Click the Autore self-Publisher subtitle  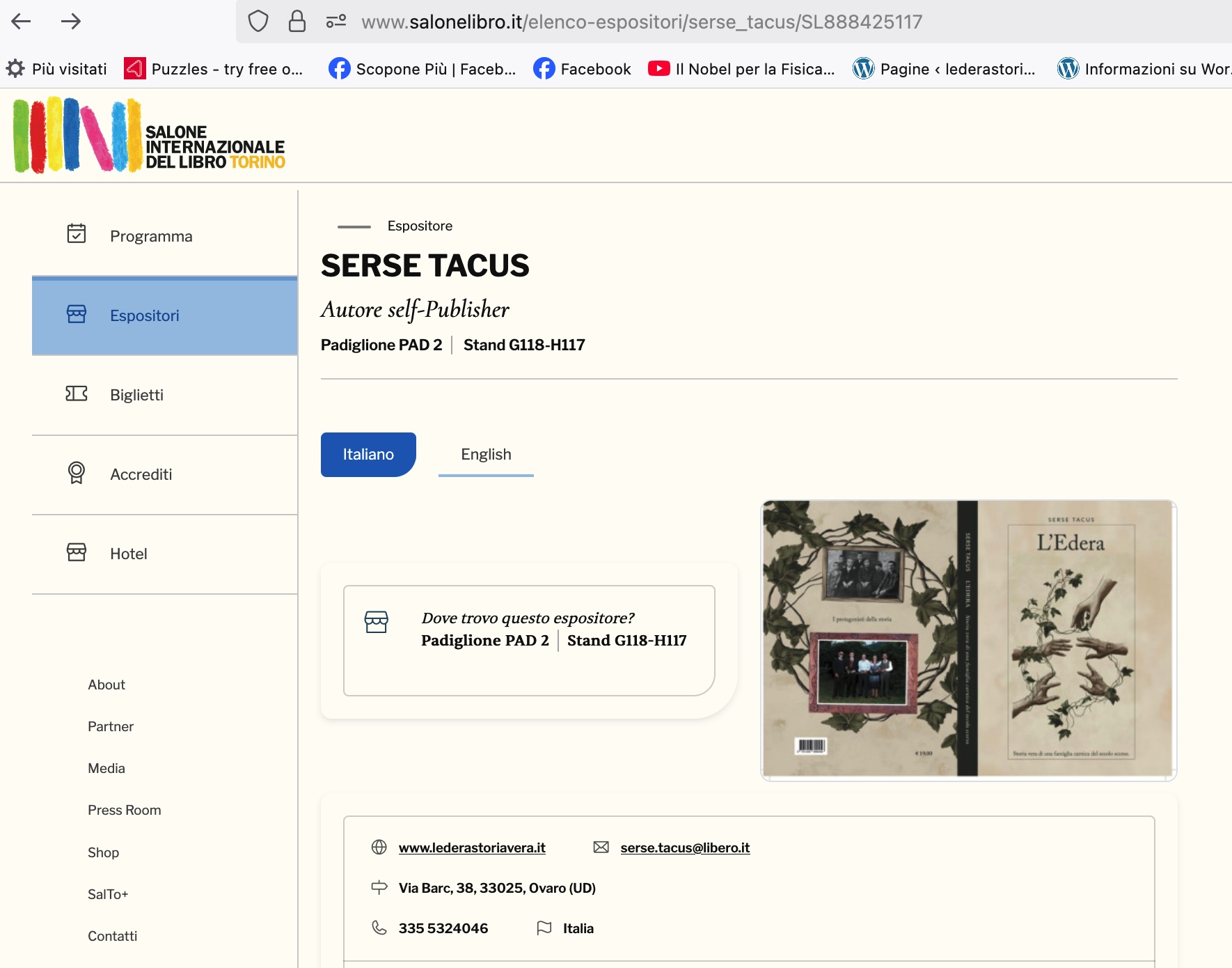(x=415, y=309)
